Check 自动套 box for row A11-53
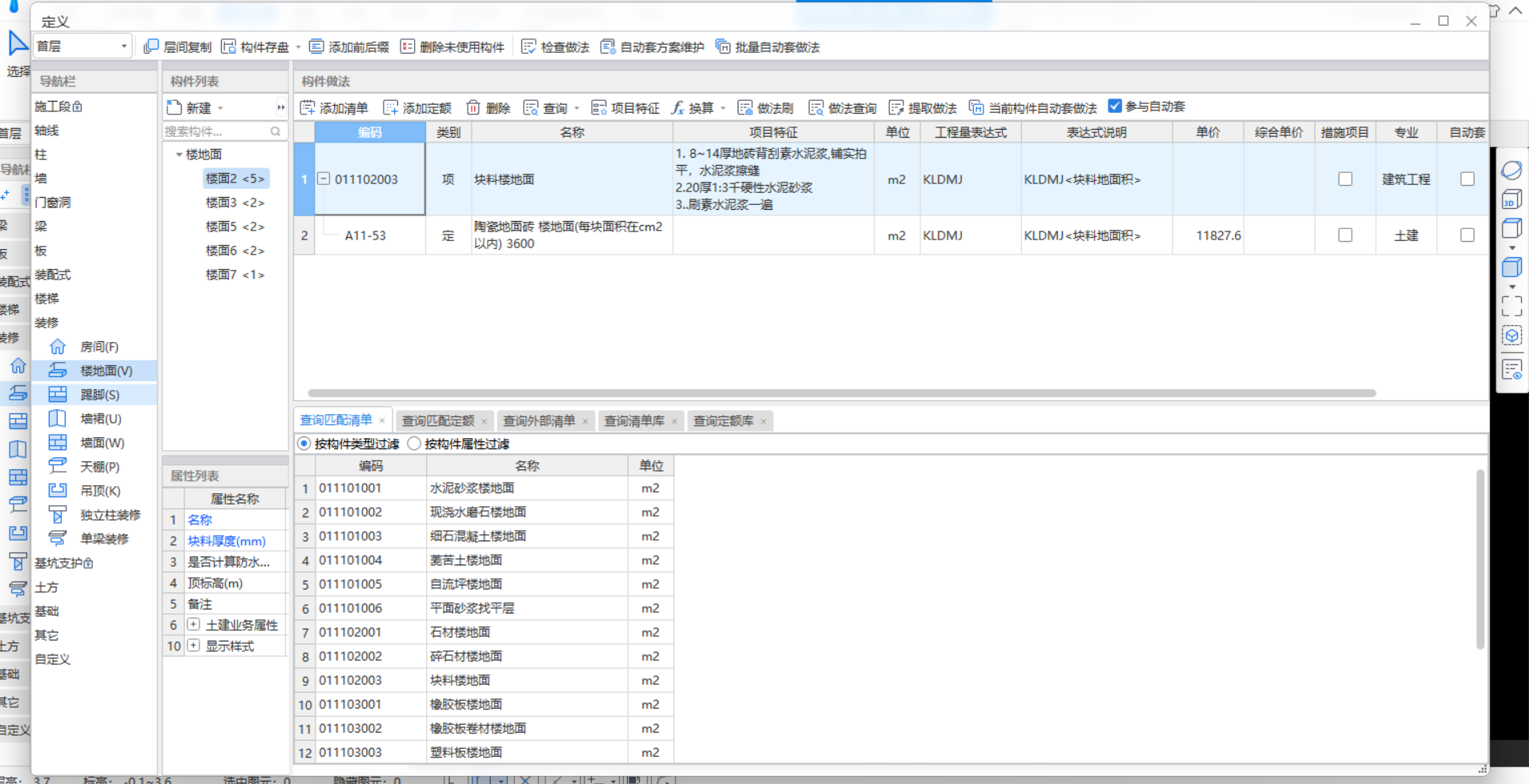This screenshot has width=1529, height=784. tap(1467, 235)
